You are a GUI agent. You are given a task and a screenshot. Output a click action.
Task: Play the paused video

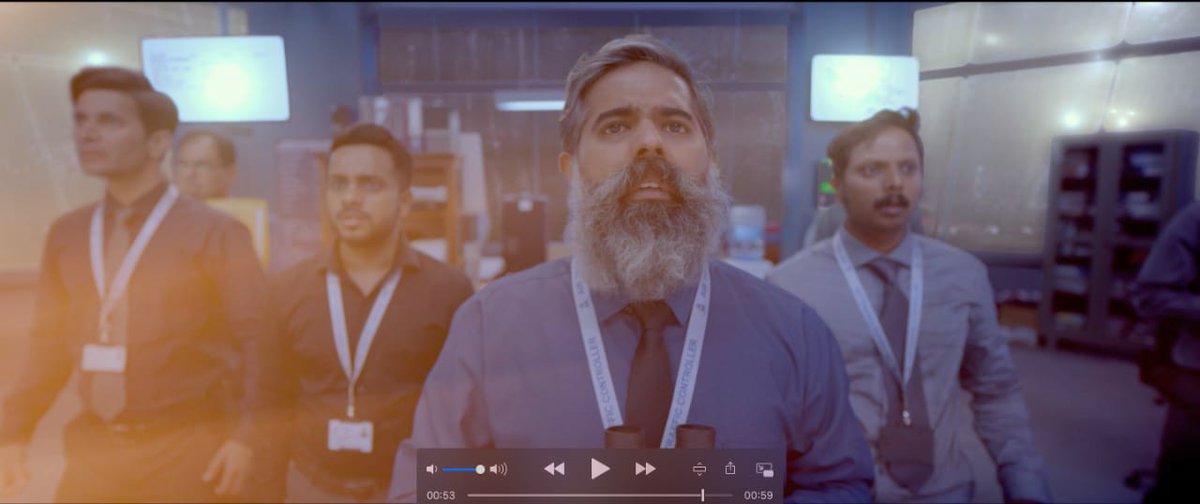599,468
